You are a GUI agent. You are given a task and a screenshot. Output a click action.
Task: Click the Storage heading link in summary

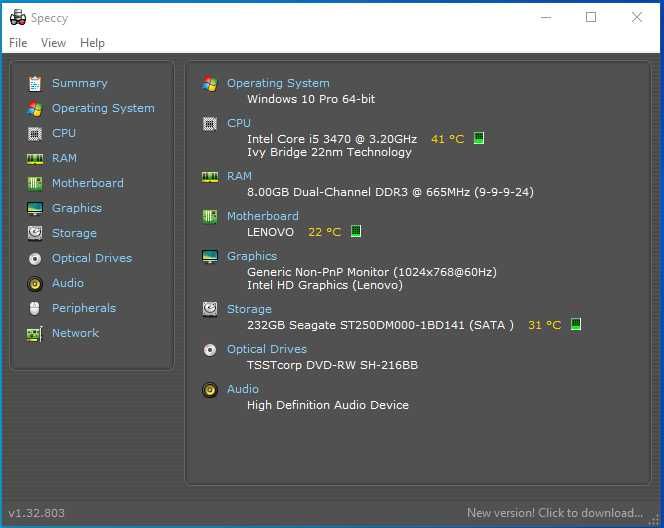(249, 309)
